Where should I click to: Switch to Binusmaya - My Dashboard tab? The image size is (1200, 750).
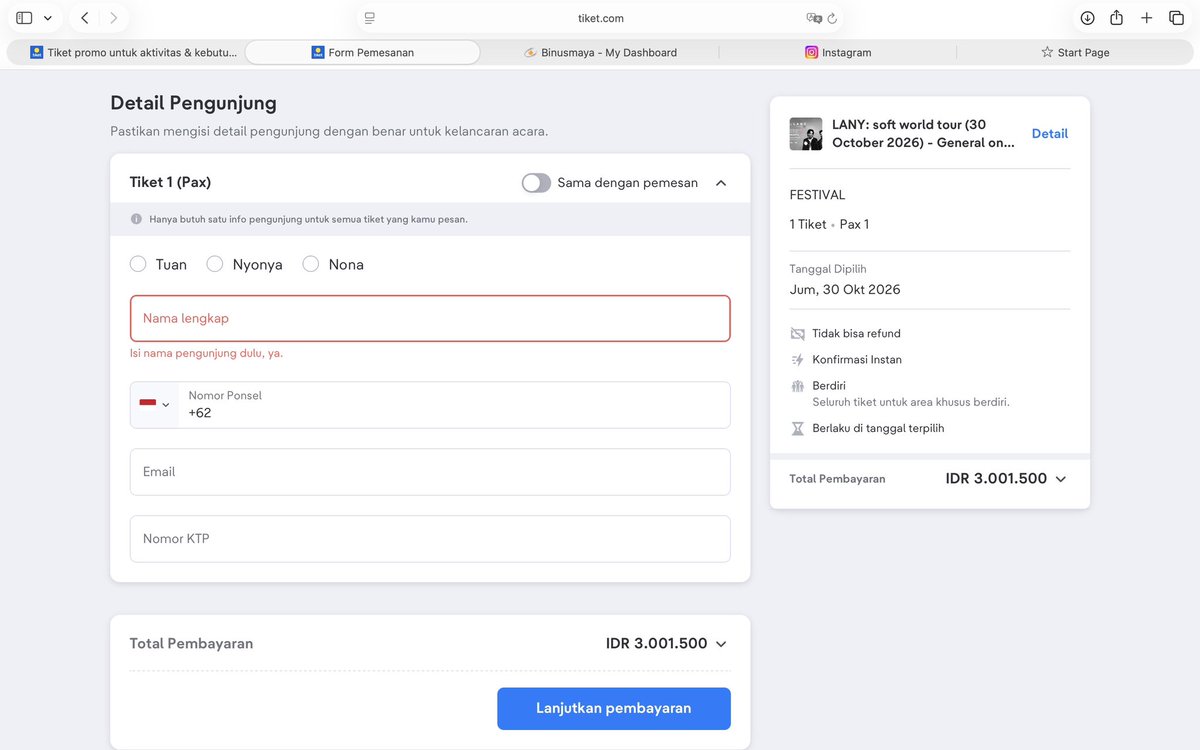tap(600, 52)
